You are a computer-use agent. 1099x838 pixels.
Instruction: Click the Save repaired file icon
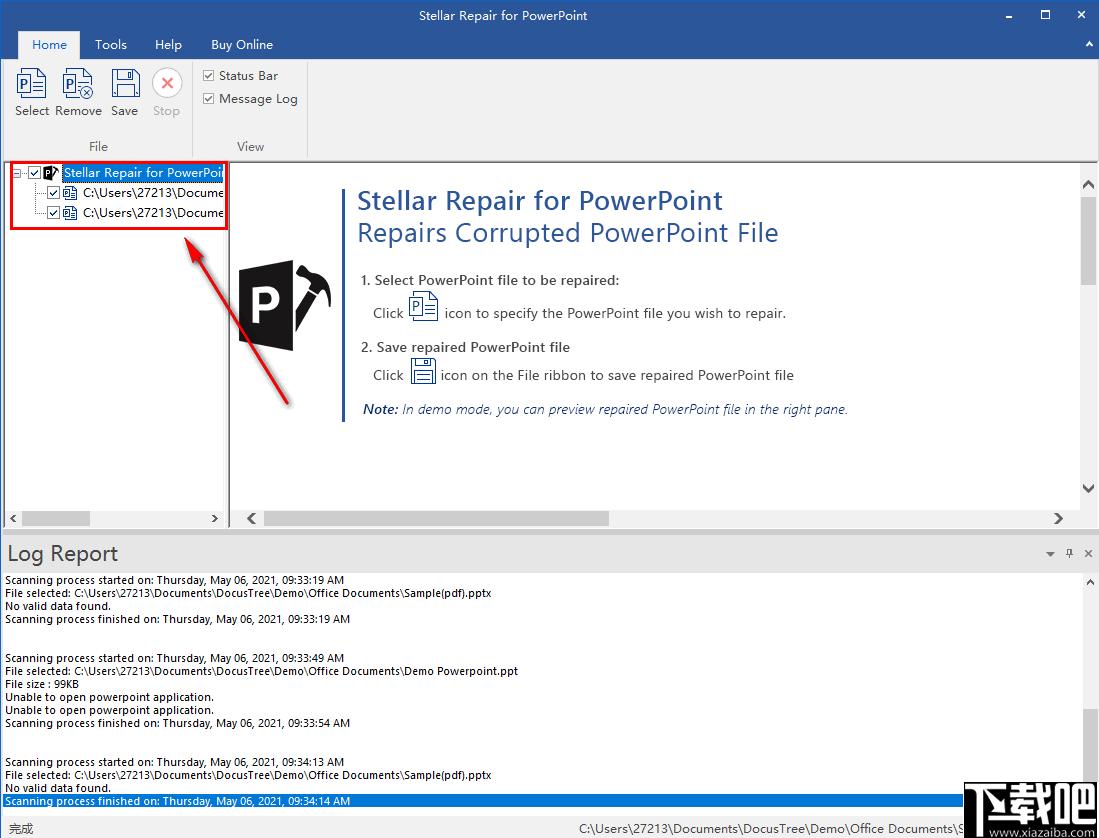pos(125,83)
